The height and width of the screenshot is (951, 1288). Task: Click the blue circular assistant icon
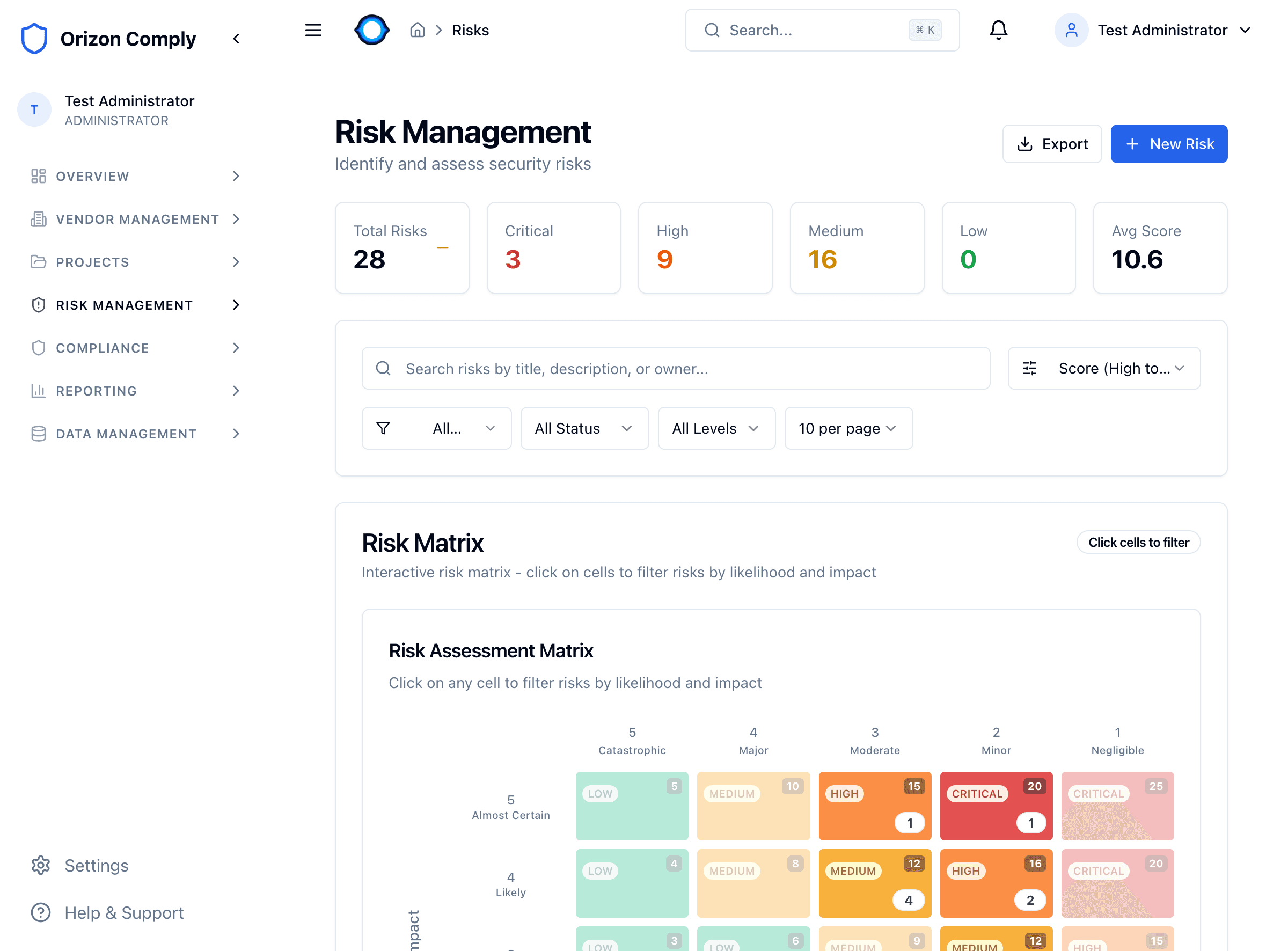pos(372,30)
